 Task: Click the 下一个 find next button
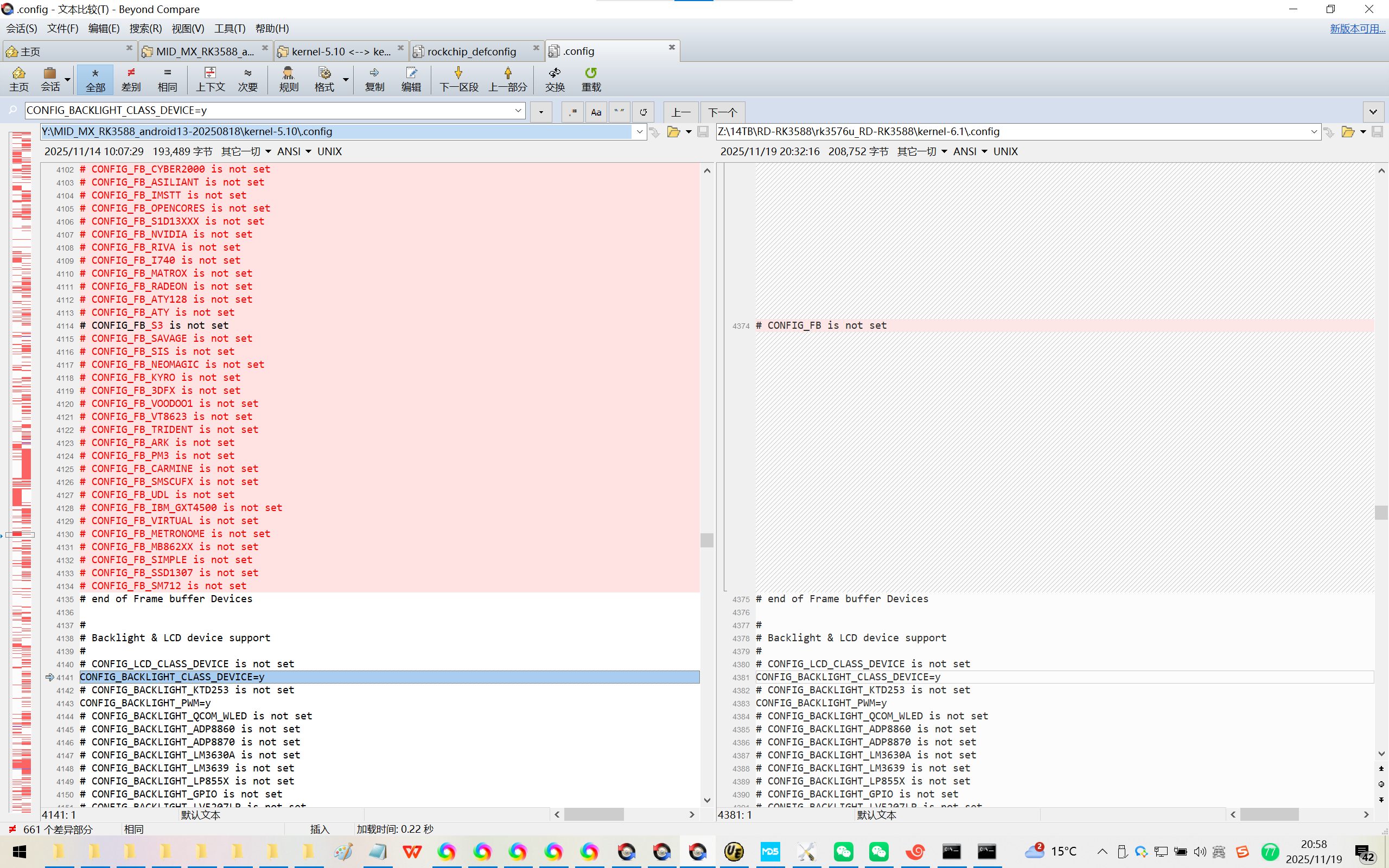click(x=722, y=112)
